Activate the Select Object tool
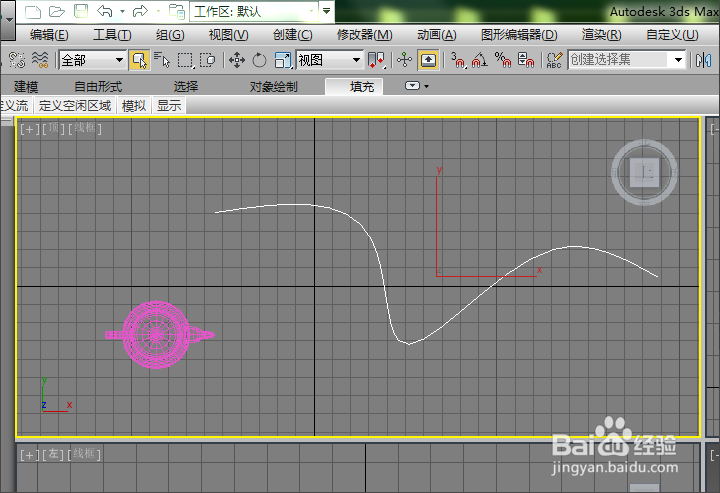720x493 pixels. [139, 60]
